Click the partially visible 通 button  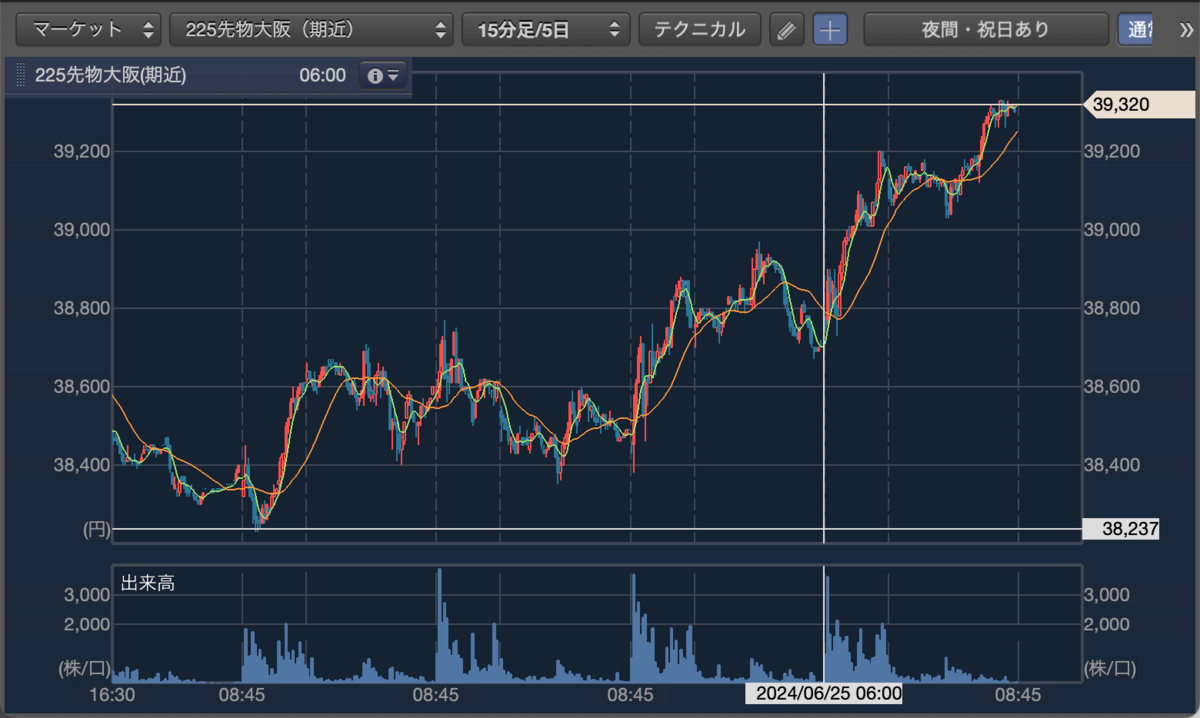pos(1135,29)
